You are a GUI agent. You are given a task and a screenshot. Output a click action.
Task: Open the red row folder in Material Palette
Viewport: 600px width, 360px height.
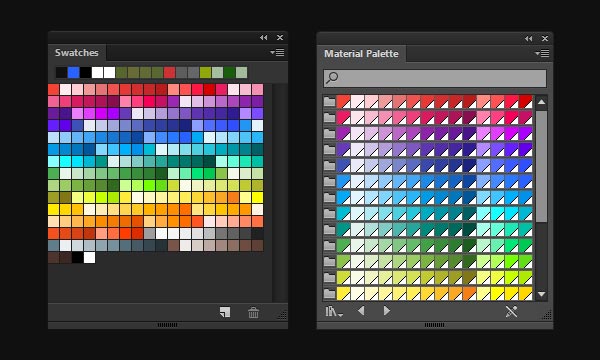point(329,101)
